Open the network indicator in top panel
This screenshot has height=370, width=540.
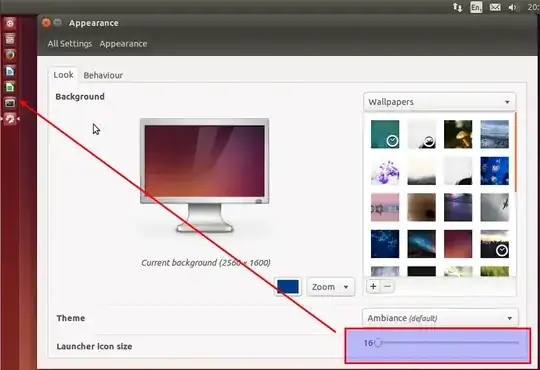click(457, 7)
